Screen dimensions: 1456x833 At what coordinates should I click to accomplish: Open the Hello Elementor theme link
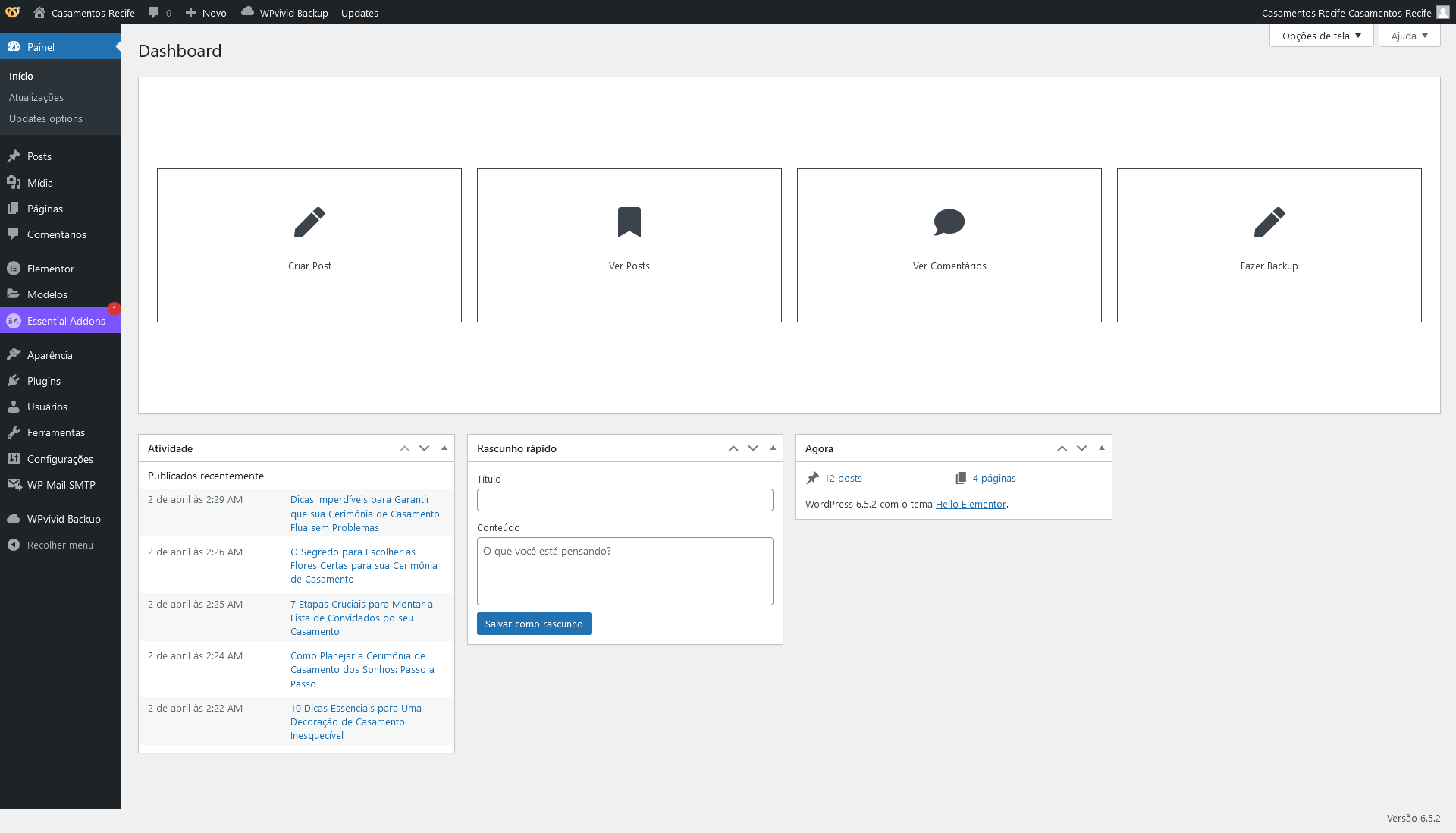point(970,504)
